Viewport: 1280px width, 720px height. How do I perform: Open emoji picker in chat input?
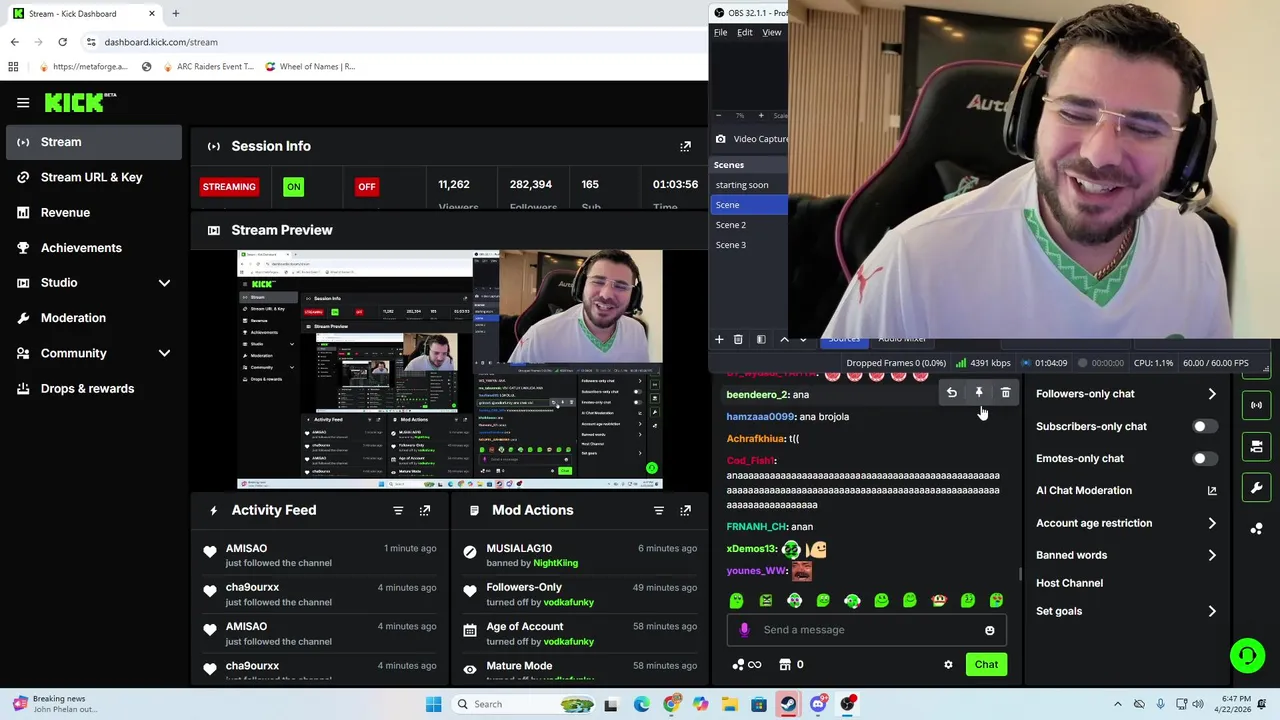(x=990, y=630)
